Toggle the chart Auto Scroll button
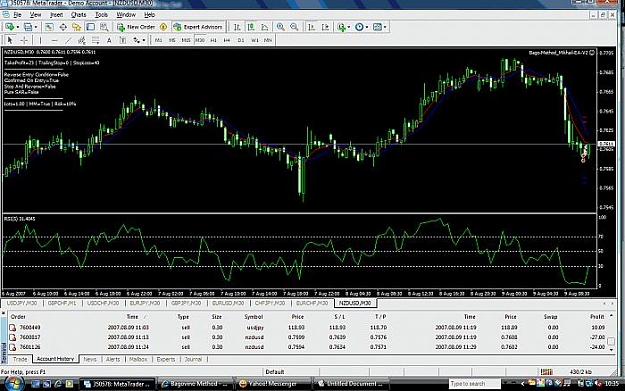 pos(312,27)
